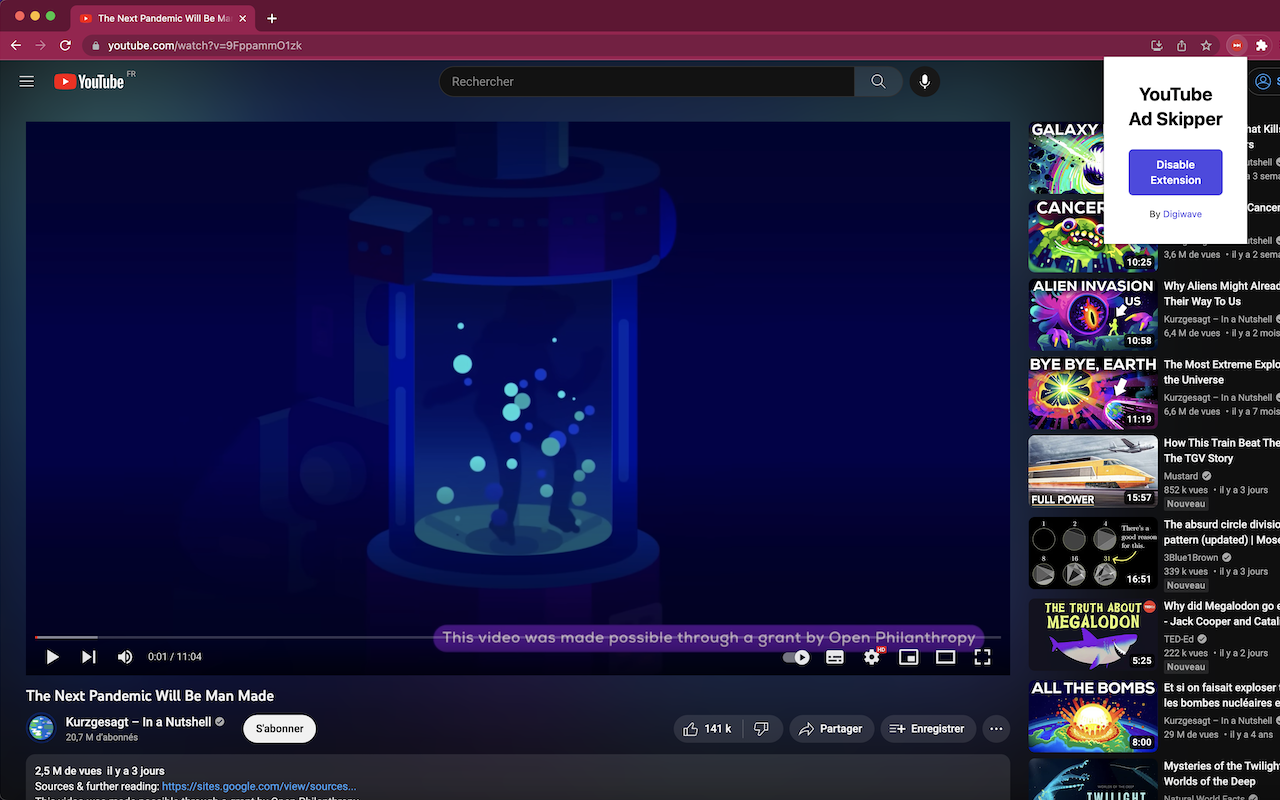This screenshot has height=800, width=1280.
Task: Switch to miniplayer mode
Action: pos(908,657)
